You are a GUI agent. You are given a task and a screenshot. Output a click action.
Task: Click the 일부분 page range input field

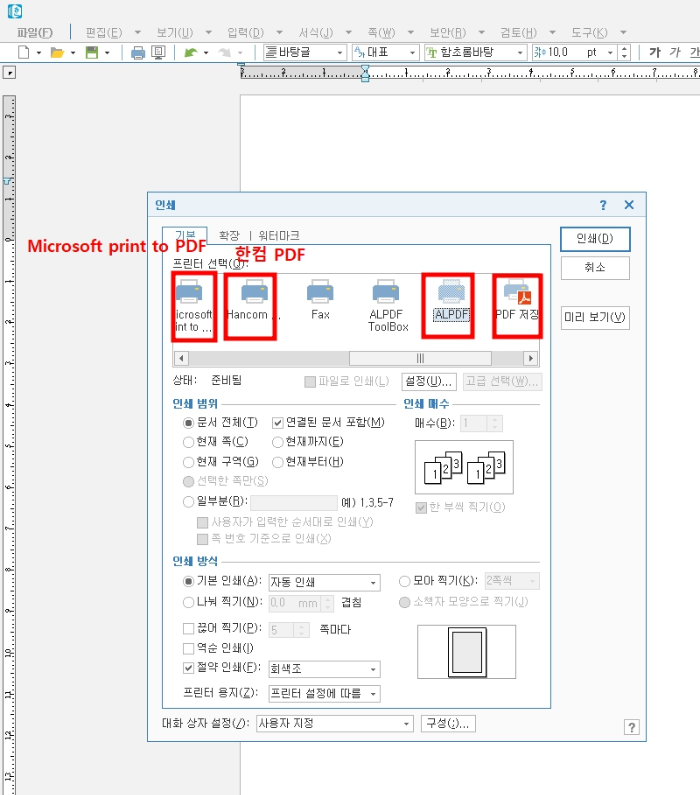pyautogui.click(x=294, y=502)
